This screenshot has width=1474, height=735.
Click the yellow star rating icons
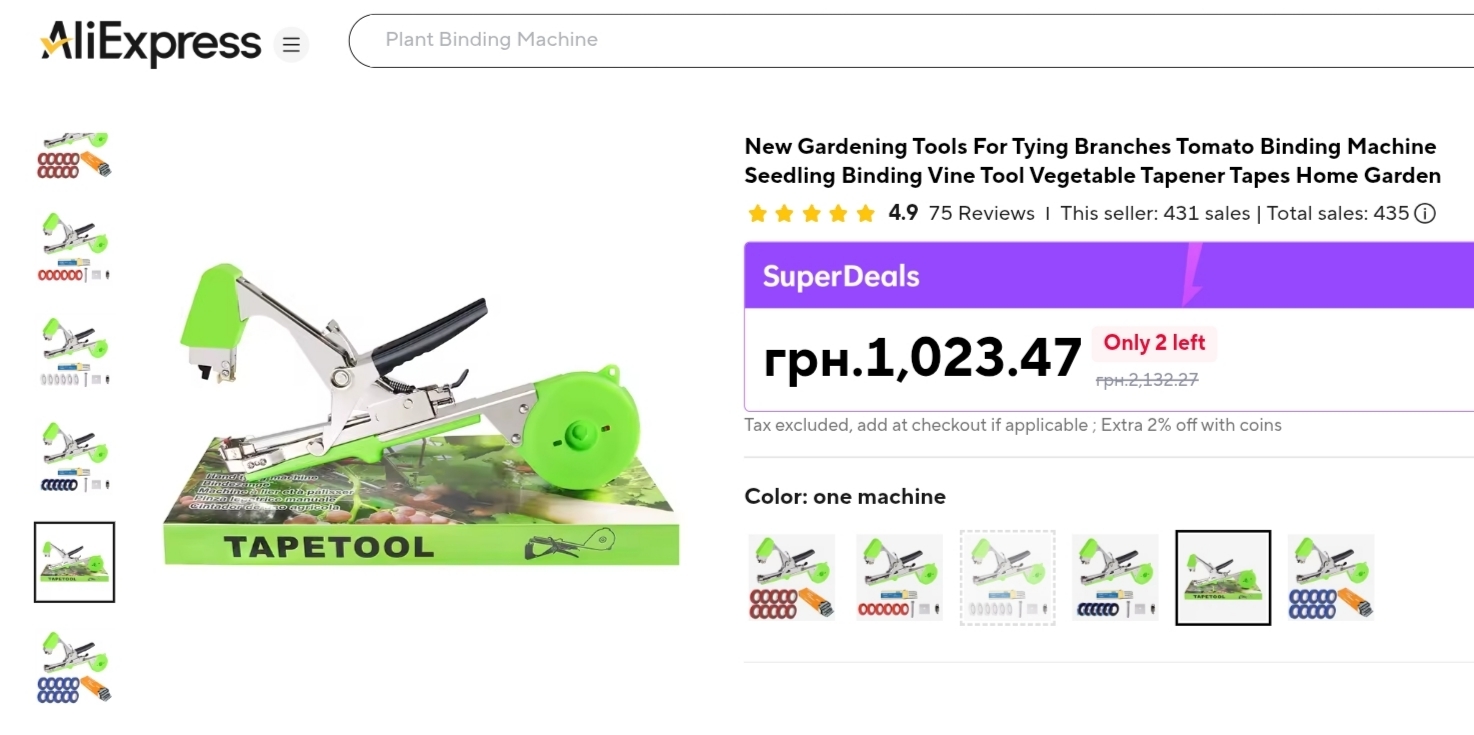pos(811,213)
